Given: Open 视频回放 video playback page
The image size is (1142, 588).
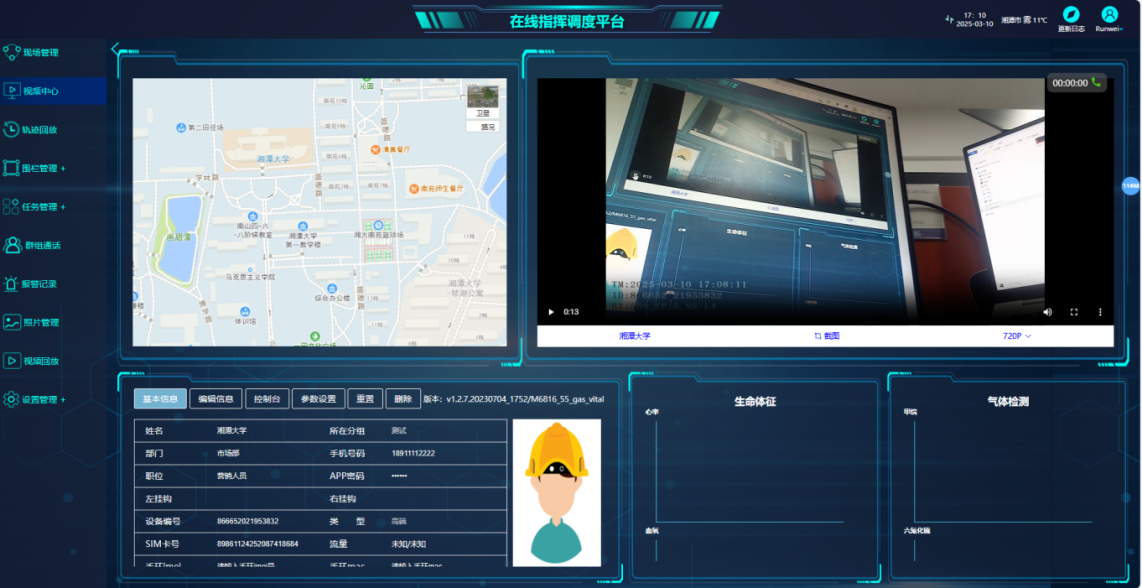Looking at the screenshot, I should (41, 361).
